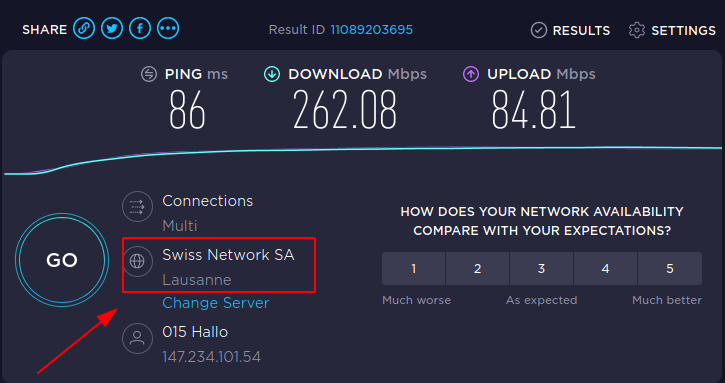Click the download arrow icon
This screenshot has height=383, width=725.
pos(272,74)
